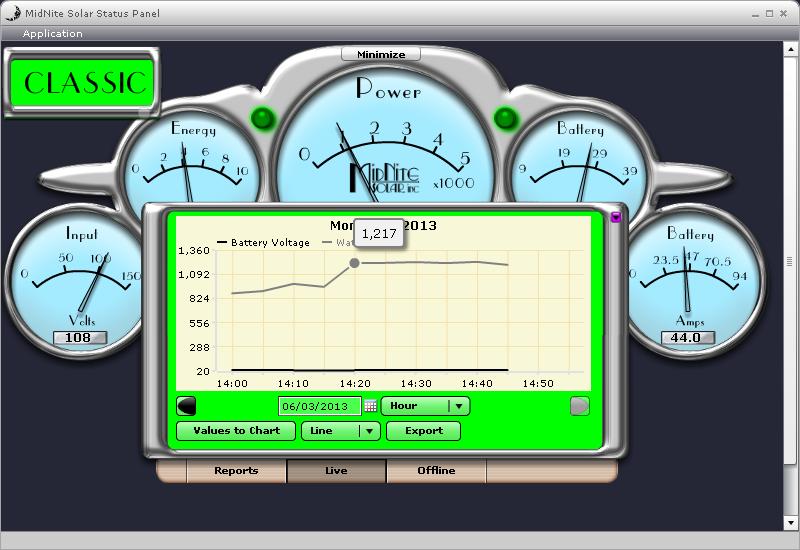Click the 14:30 x-axis label
This screenshot has width=800, height=550.
click(x=416, y=384)
